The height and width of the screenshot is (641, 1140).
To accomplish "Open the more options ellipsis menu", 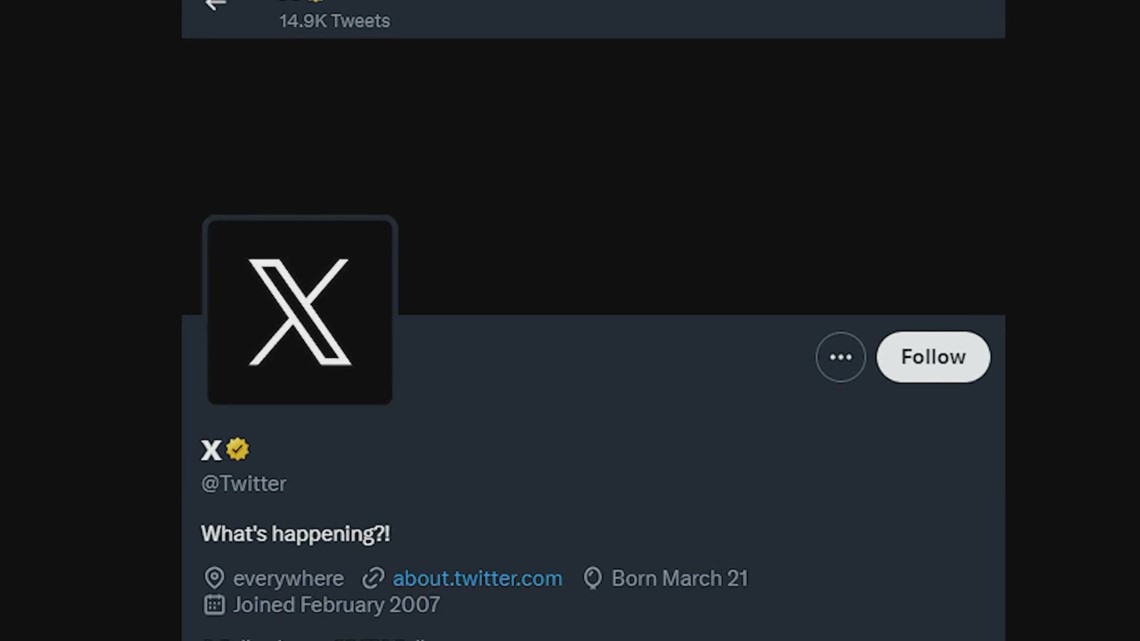I will pyautogui.click(x=840, y=357).
